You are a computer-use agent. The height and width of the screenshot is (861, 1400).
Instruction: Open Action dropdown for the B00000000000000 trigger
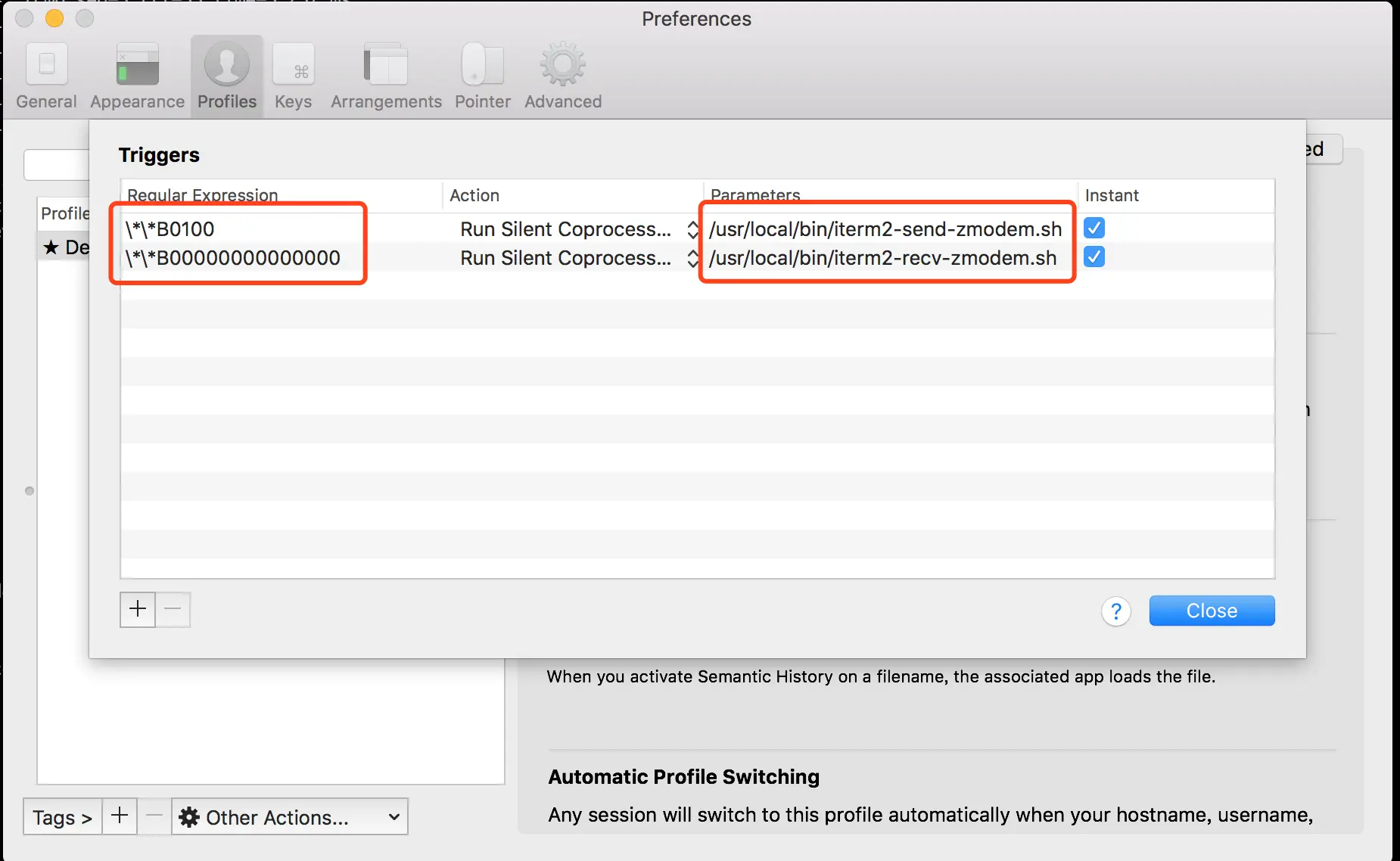692,258
